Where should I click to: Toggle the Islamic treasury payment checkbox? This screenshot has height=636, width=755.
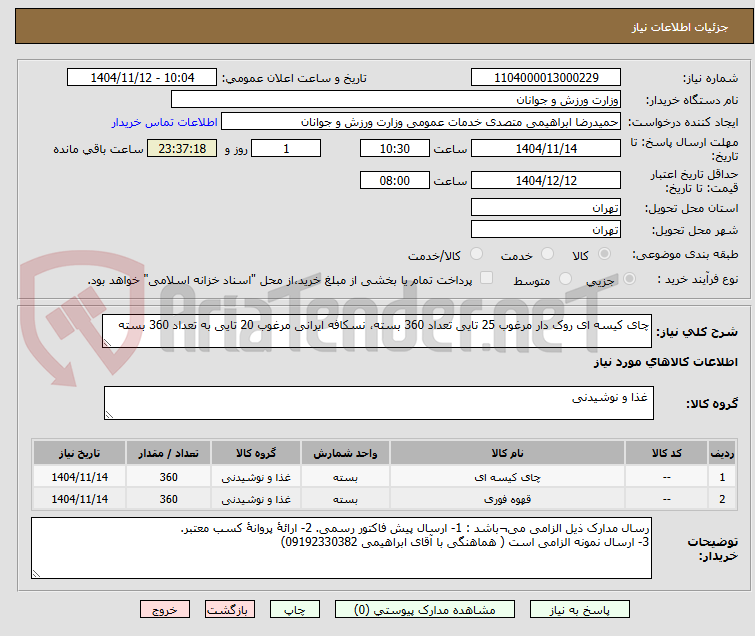(x=487, y=278)
